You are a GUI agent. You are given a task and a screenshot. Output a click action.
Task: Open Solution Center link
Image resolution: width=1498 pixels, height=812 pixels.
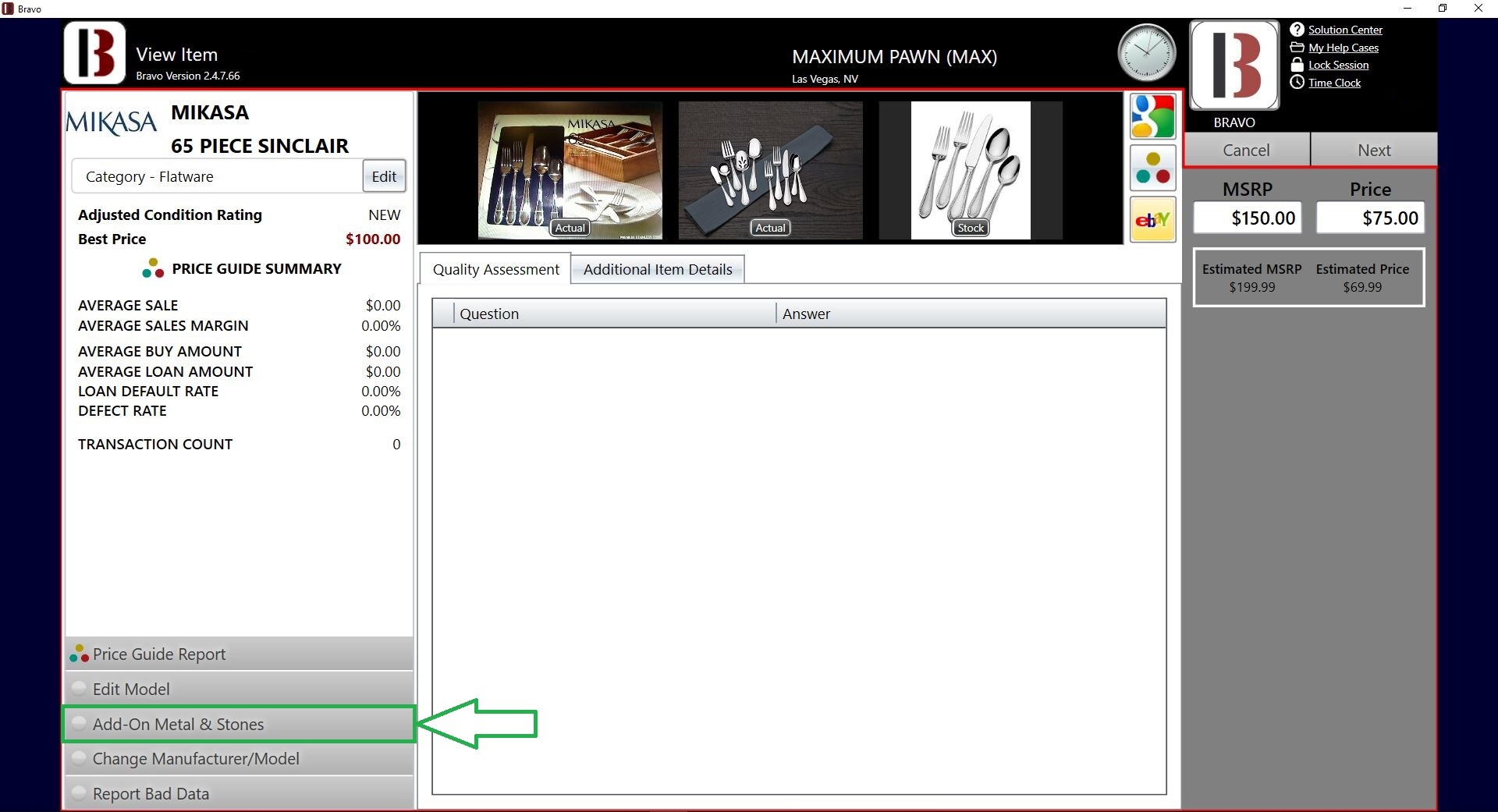click(1345, 30)
